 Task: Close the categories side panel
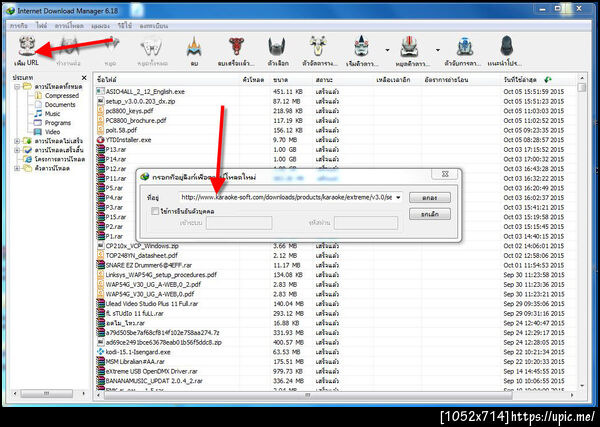(84, 78)
